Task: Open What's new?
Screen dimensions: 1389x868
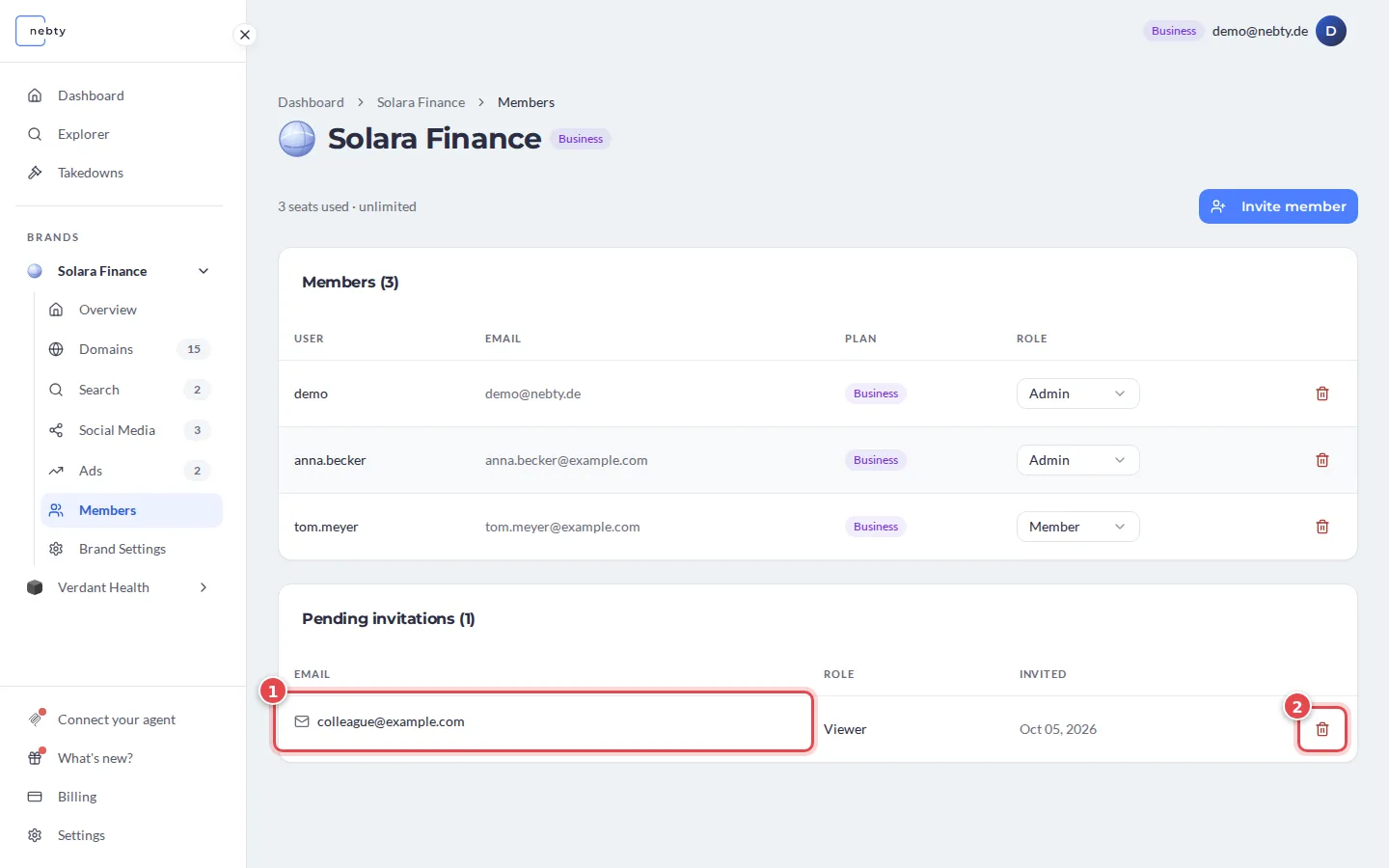Action: (119, 758)
